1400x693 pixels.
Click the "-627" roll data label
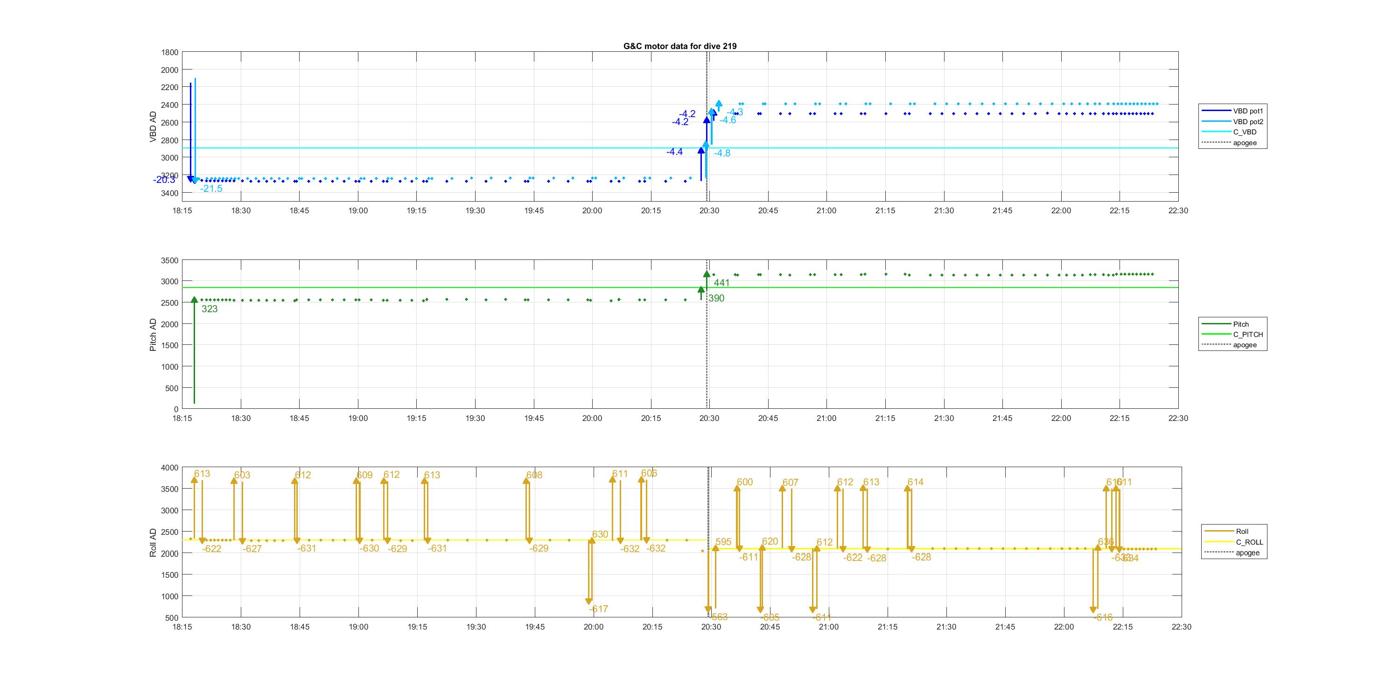[x=252, y=549]
